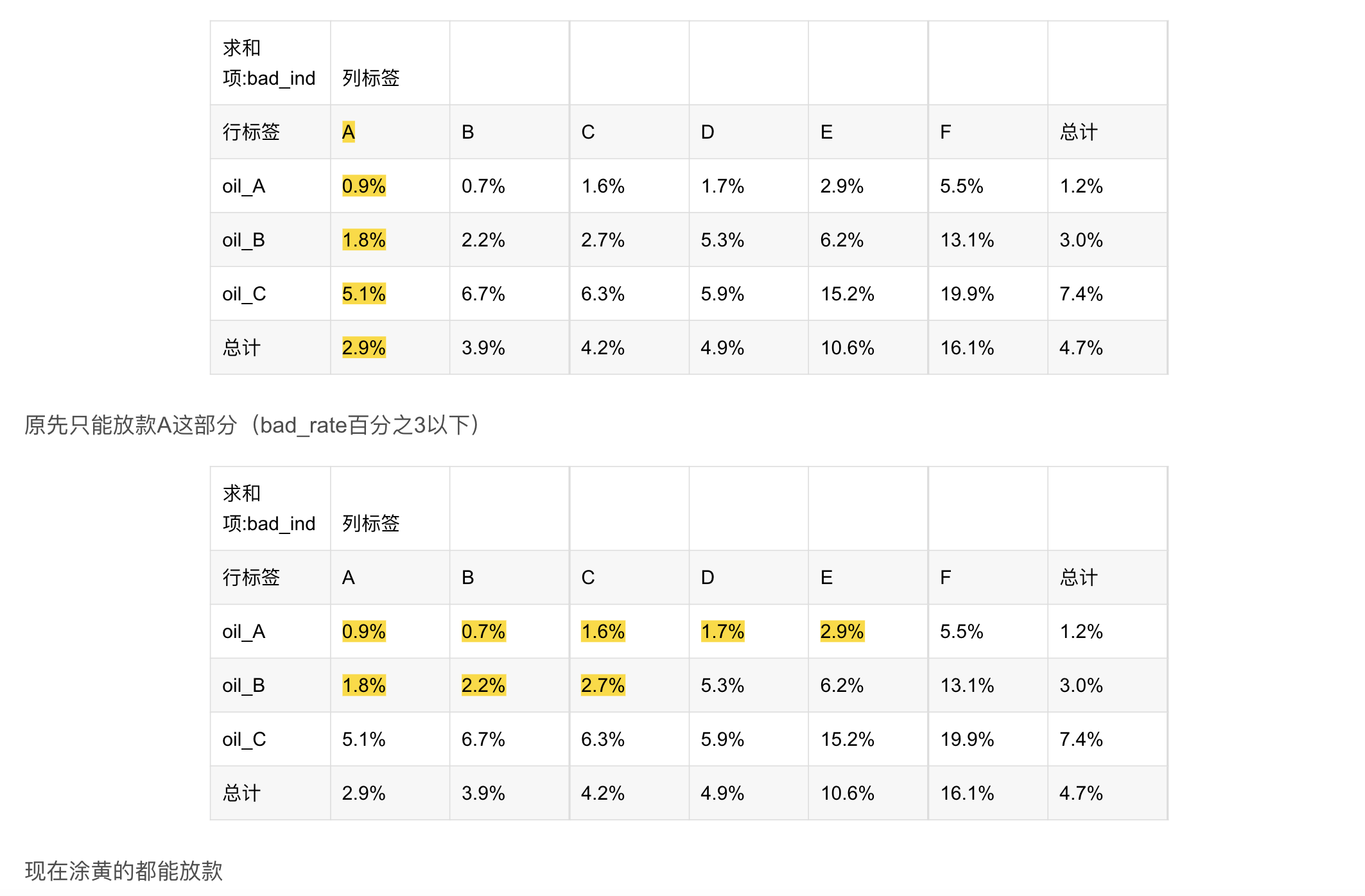This screenshot has width=1365, height=896.
Task: Click the 10.6% cell in second table
Action: (x=848, y=793)
